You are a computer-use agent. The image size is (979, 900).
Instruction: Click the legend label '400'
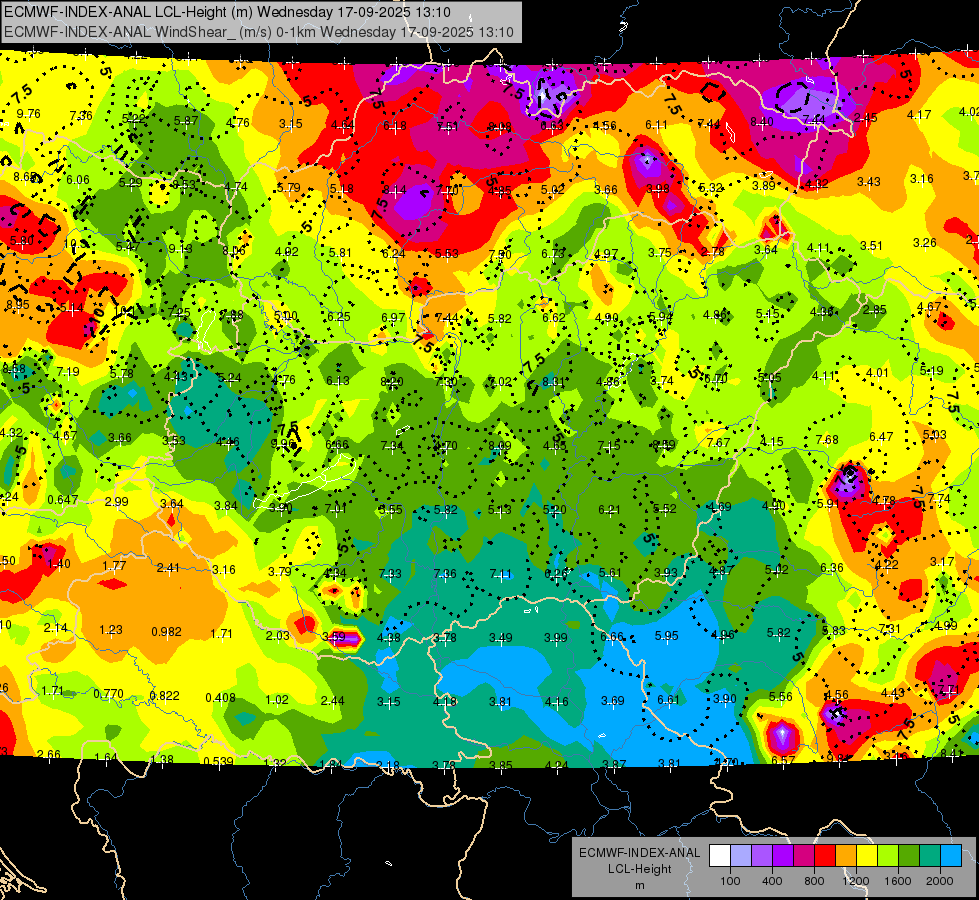pyautogui.click(x=772, y=881)
